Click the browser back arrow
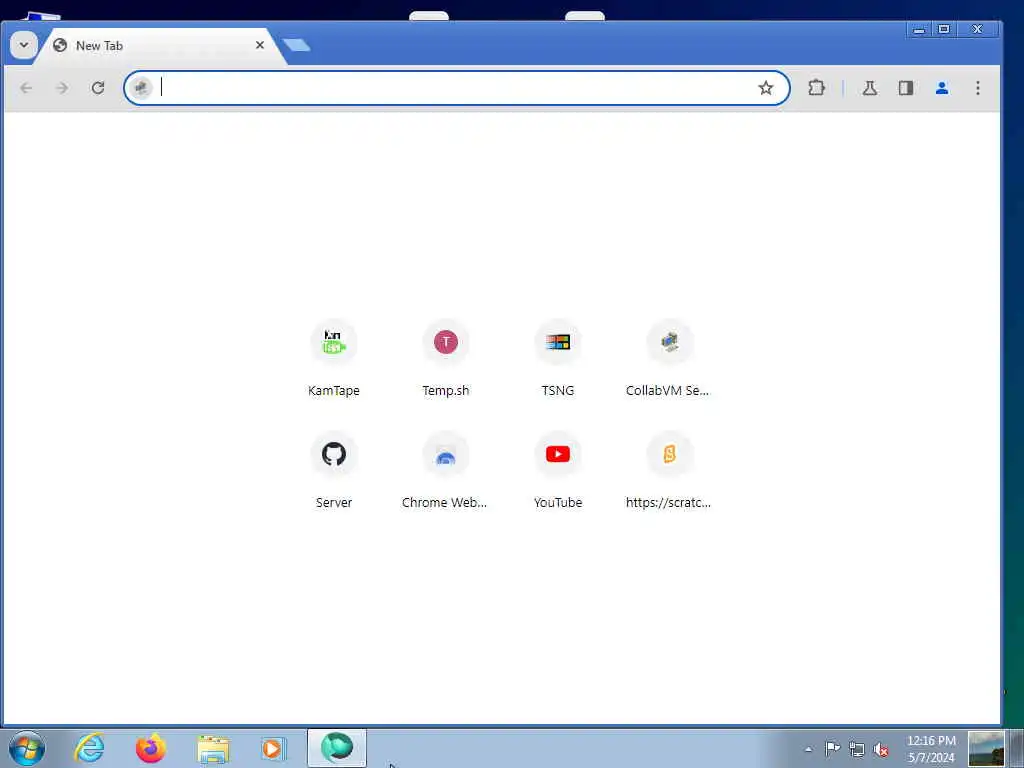 26,88
